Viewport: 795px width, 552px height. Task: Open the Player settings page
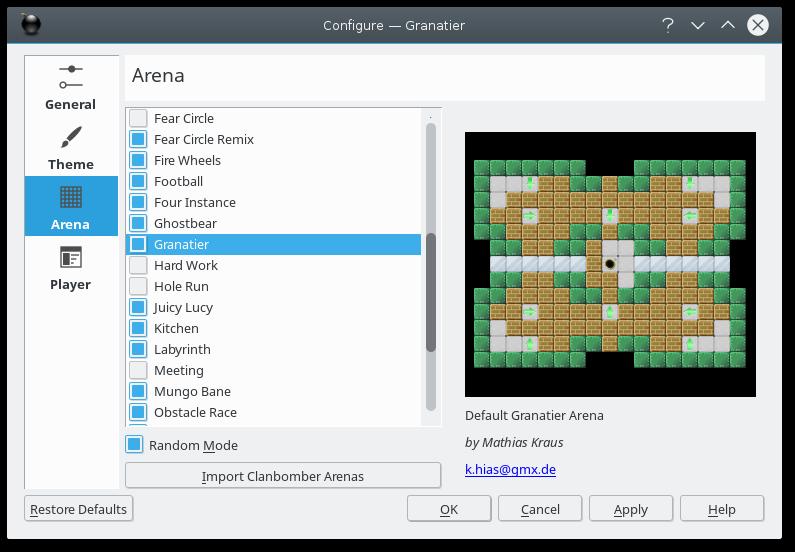[71, 266]
